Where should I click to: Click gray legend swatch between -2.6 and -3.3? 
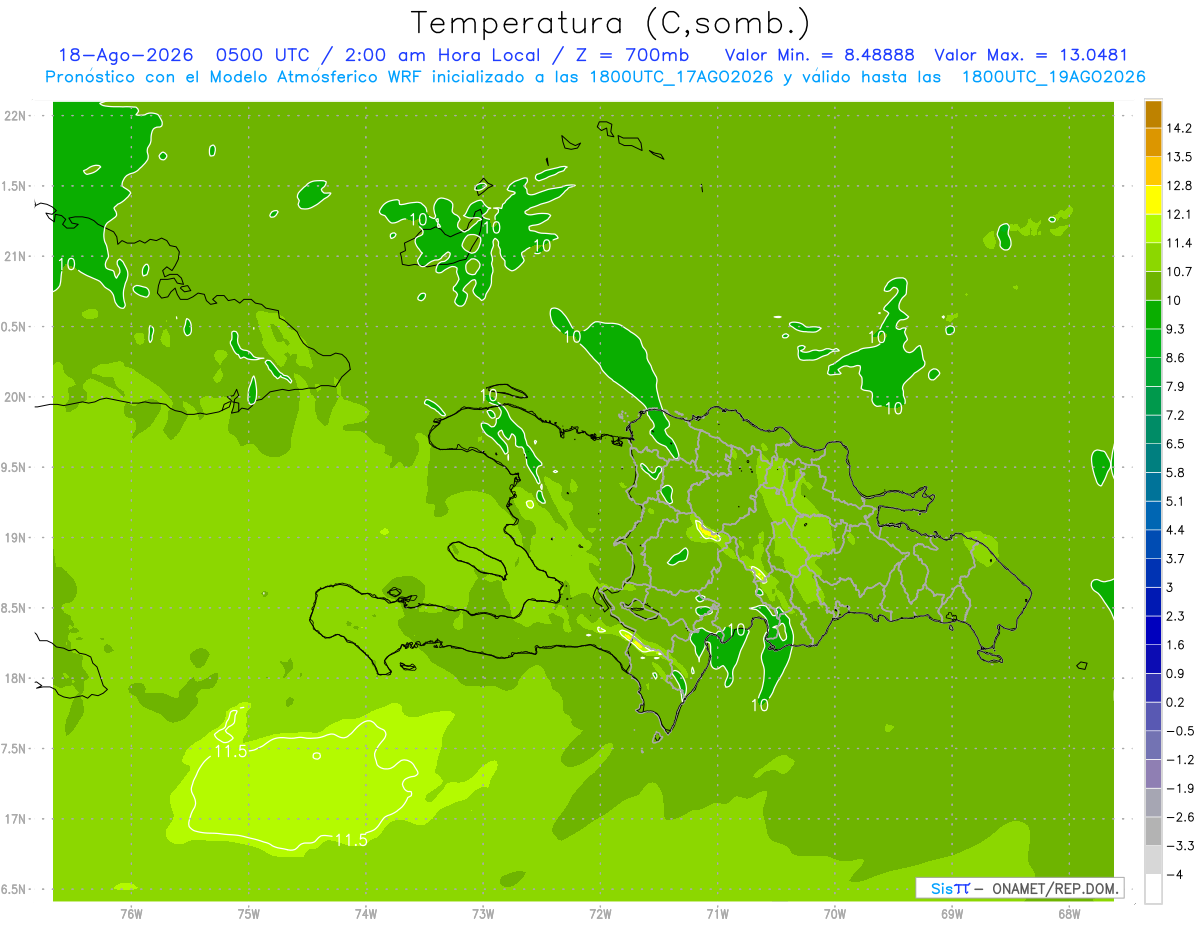point(1153,832)
